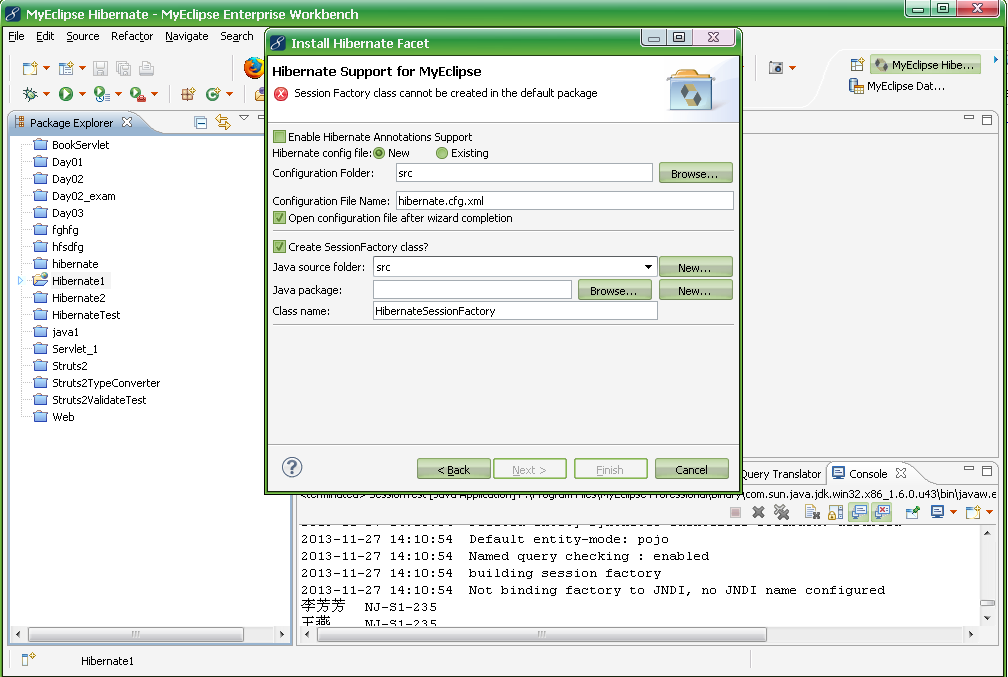
Task: Open the Source menu
Action: pos(83,36)
